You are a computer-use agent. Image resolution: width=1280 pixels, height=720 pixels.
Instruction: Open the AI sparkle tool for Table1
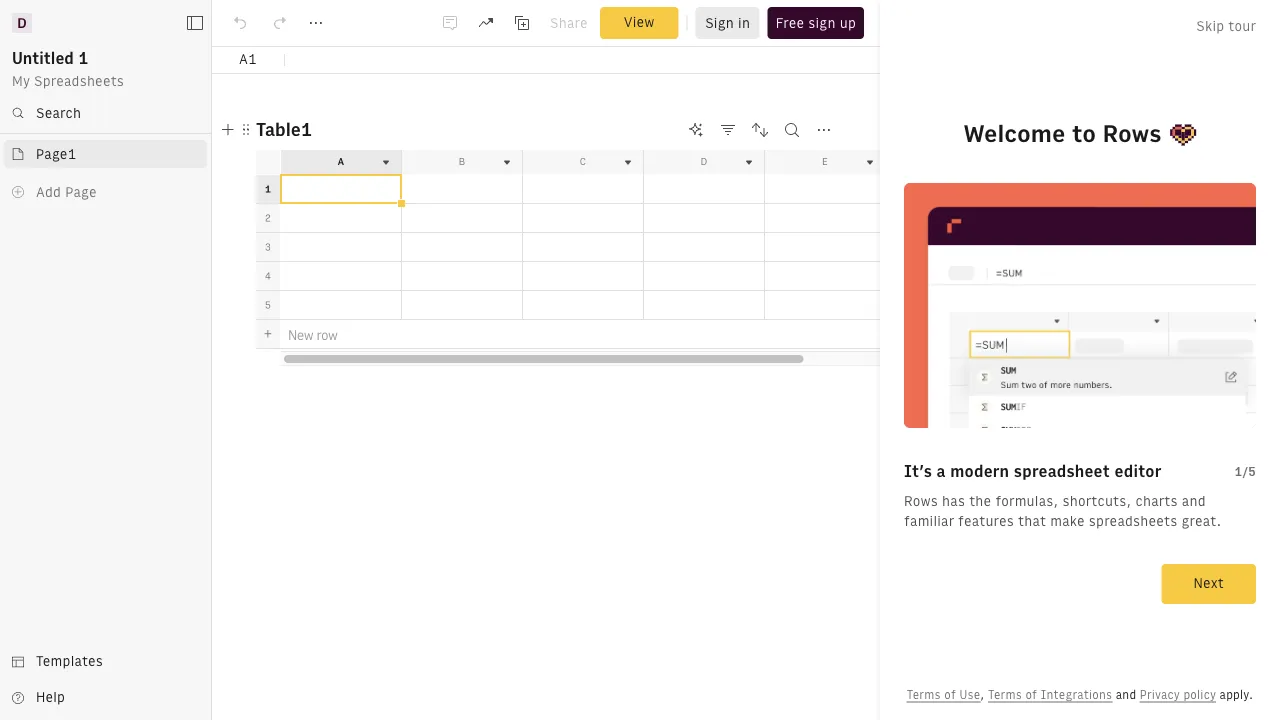(696, 130)
